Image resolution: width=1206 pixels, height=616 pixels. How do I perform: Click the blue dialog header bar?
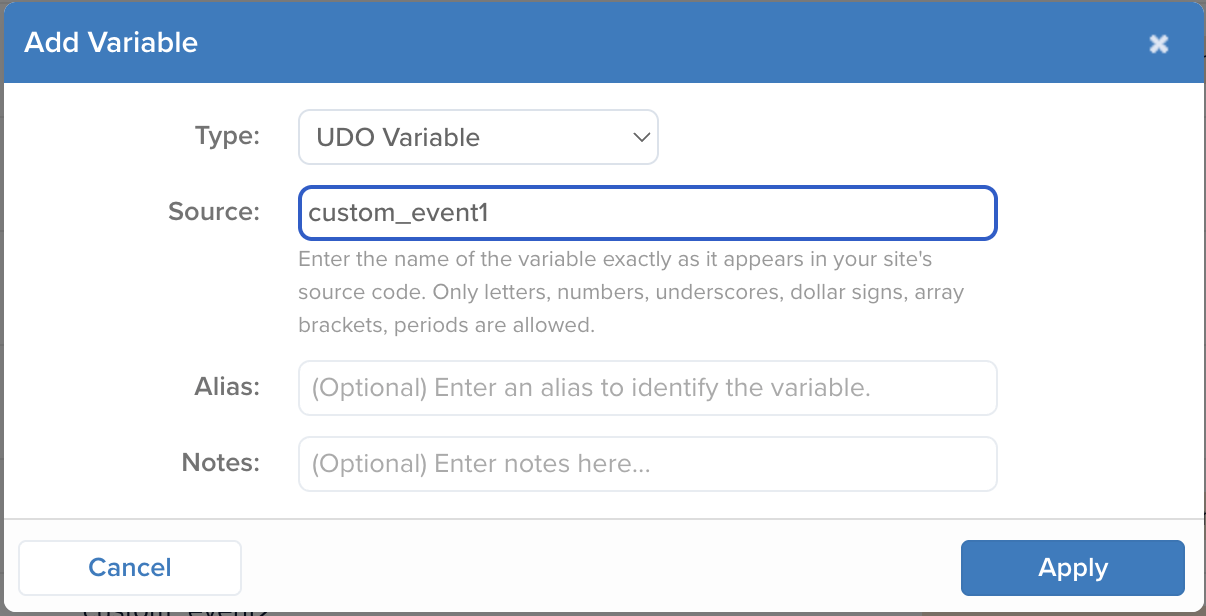(x=600, y=42)
